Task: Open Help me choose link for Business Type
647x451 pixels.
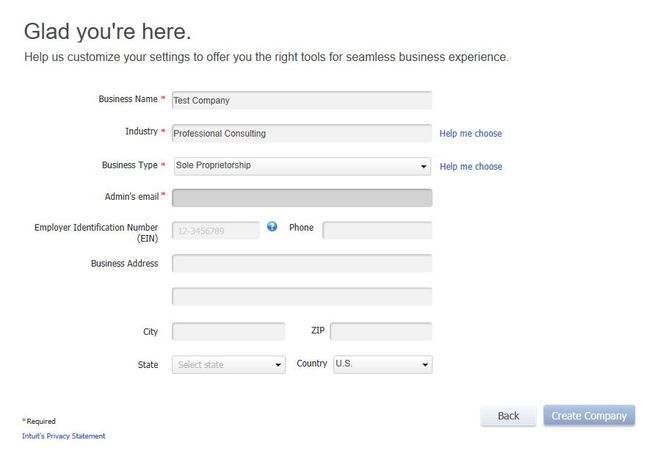Action: (x=470, y=166)
